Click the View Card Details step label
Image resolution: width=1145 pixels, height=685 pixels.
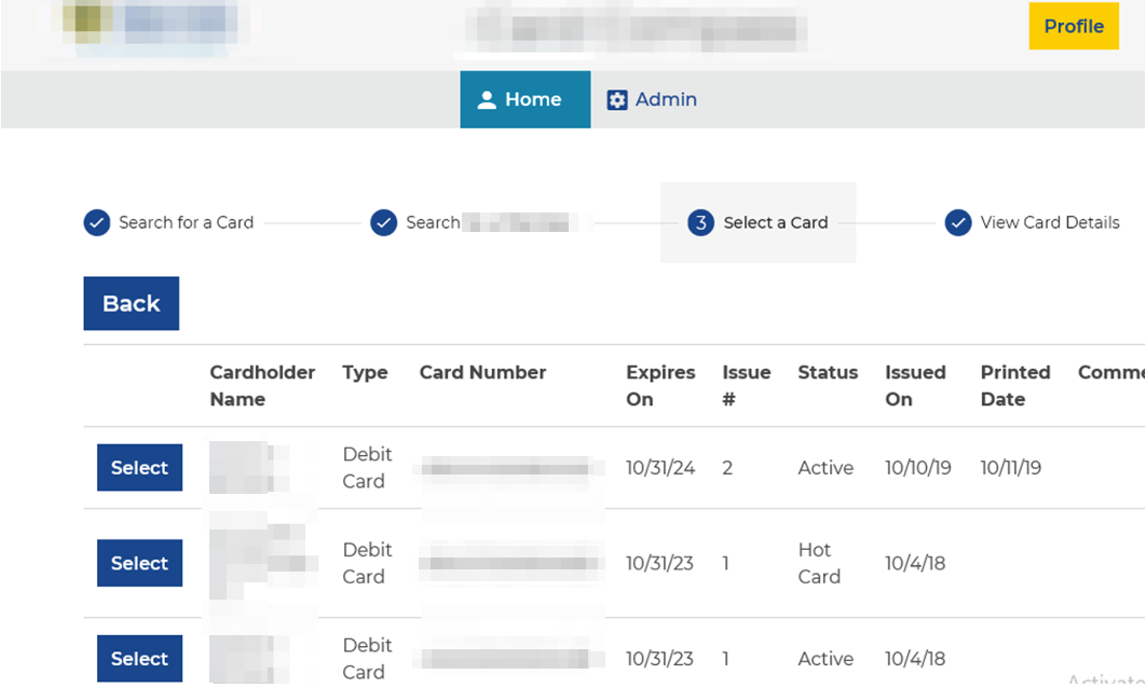coord(1049,222)
